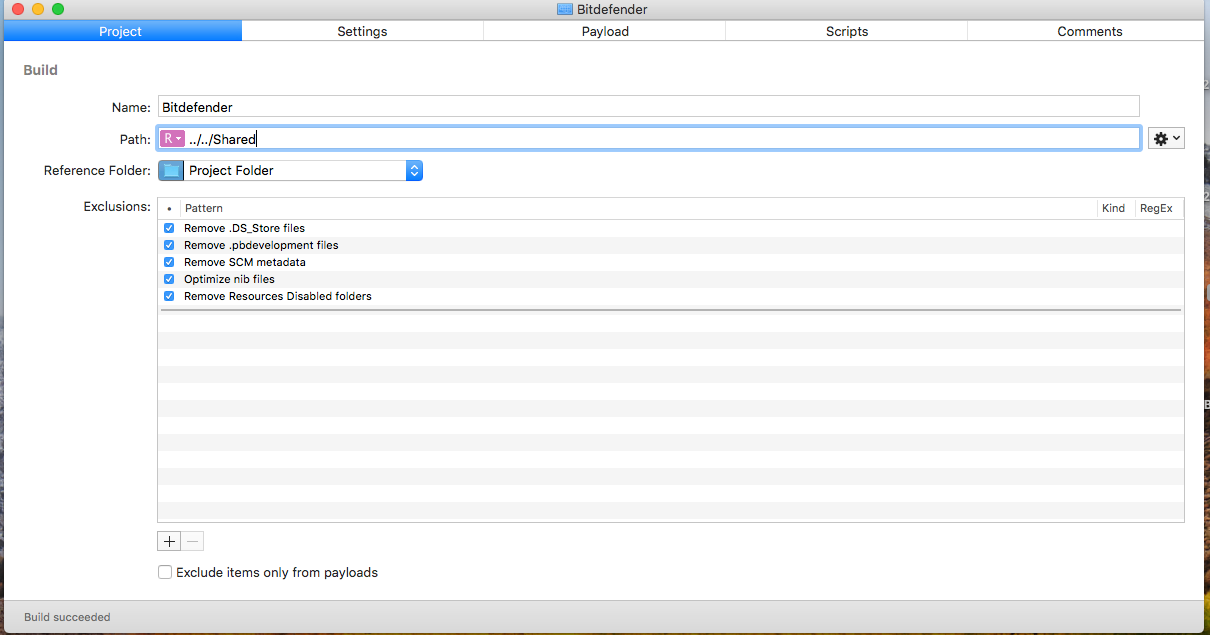Select the 'Optimize nib files' row text

click(229, 279)
